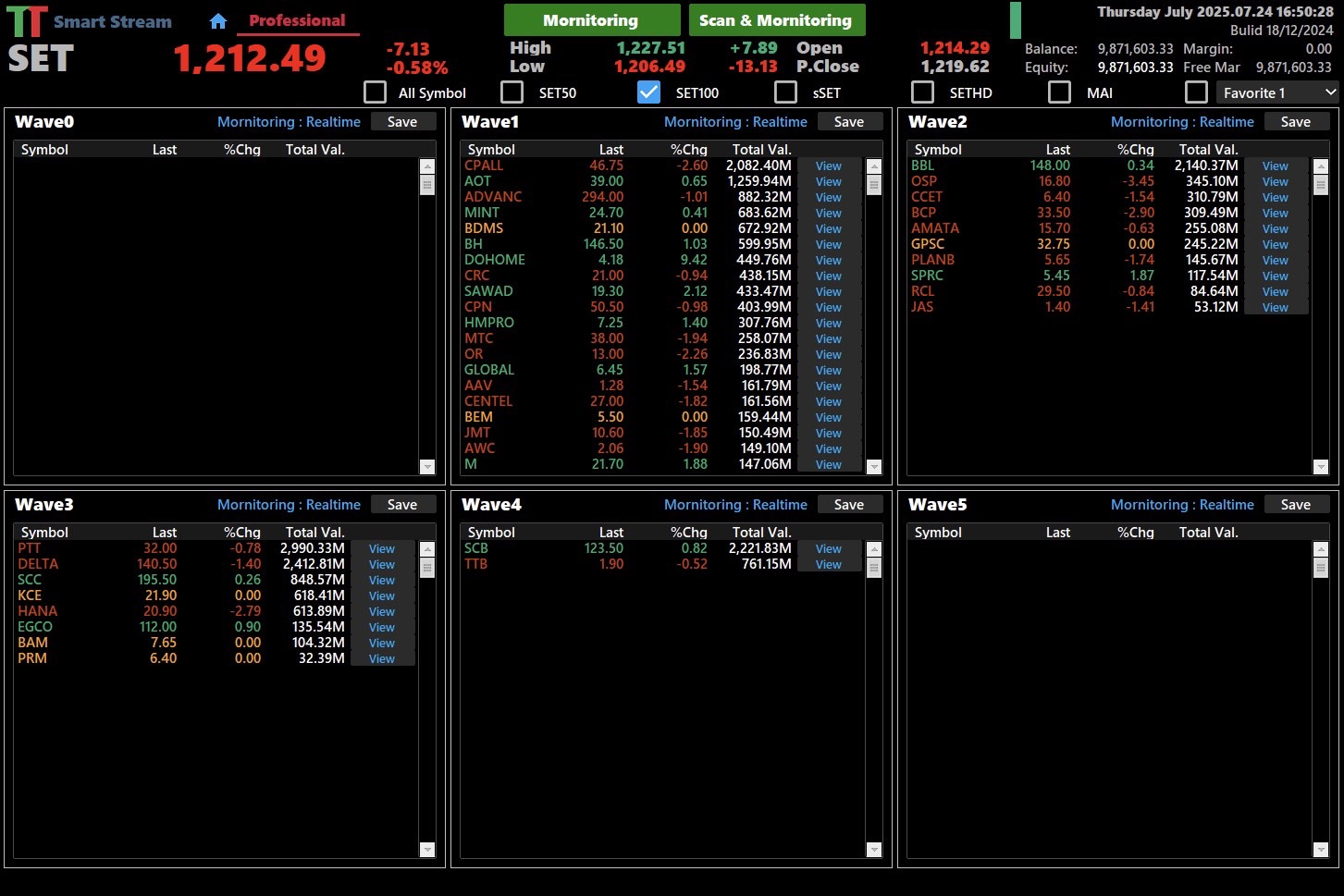This screenshot has height=896, width=1344.
Task: Uncheck the SET100 checkbox
Action: point(648,92)
